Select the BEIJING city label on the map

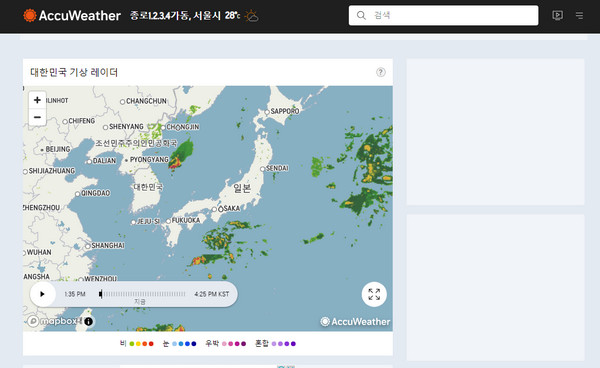click(58, 149)
